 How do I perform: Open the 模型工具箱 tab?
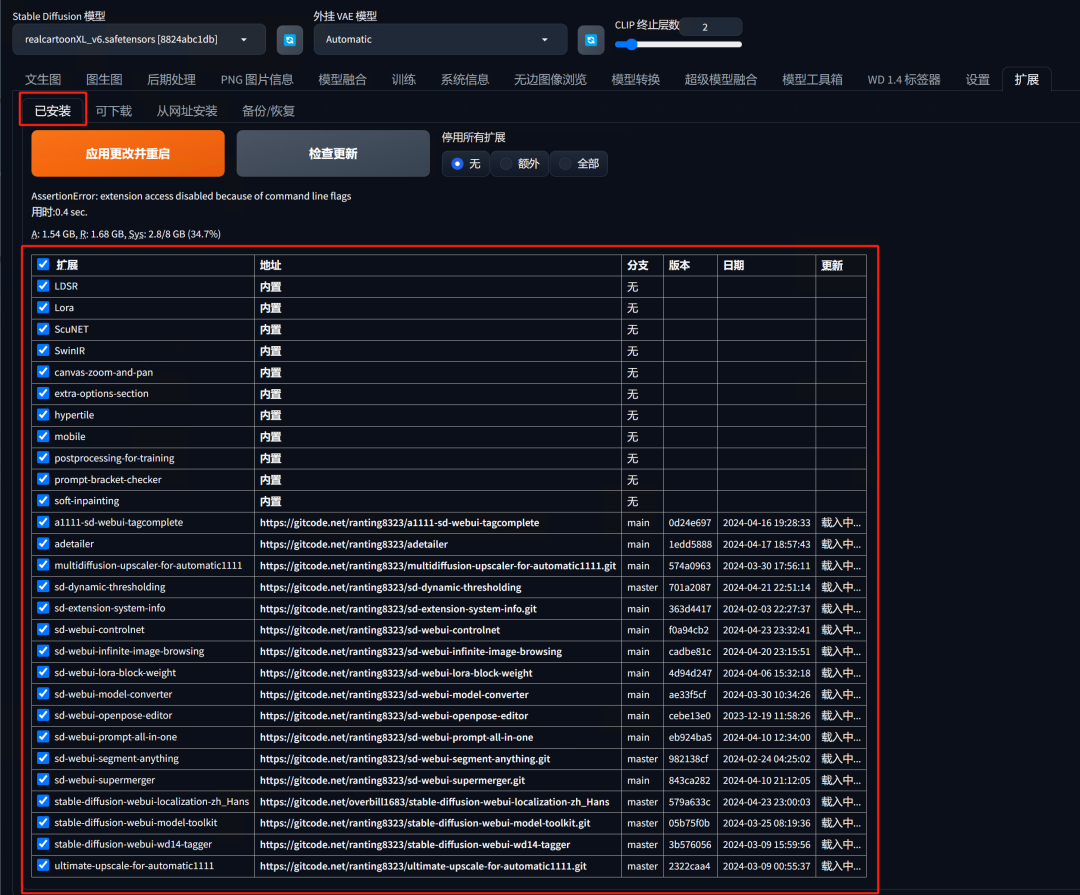813,79
